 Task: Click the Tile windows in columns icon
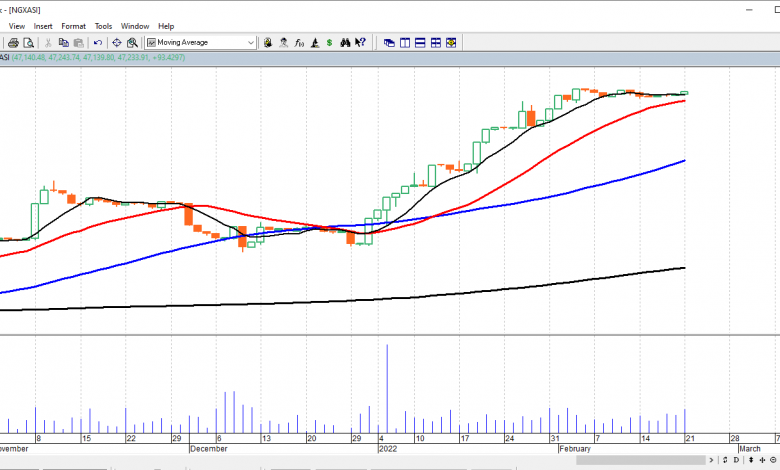(405, 43)
